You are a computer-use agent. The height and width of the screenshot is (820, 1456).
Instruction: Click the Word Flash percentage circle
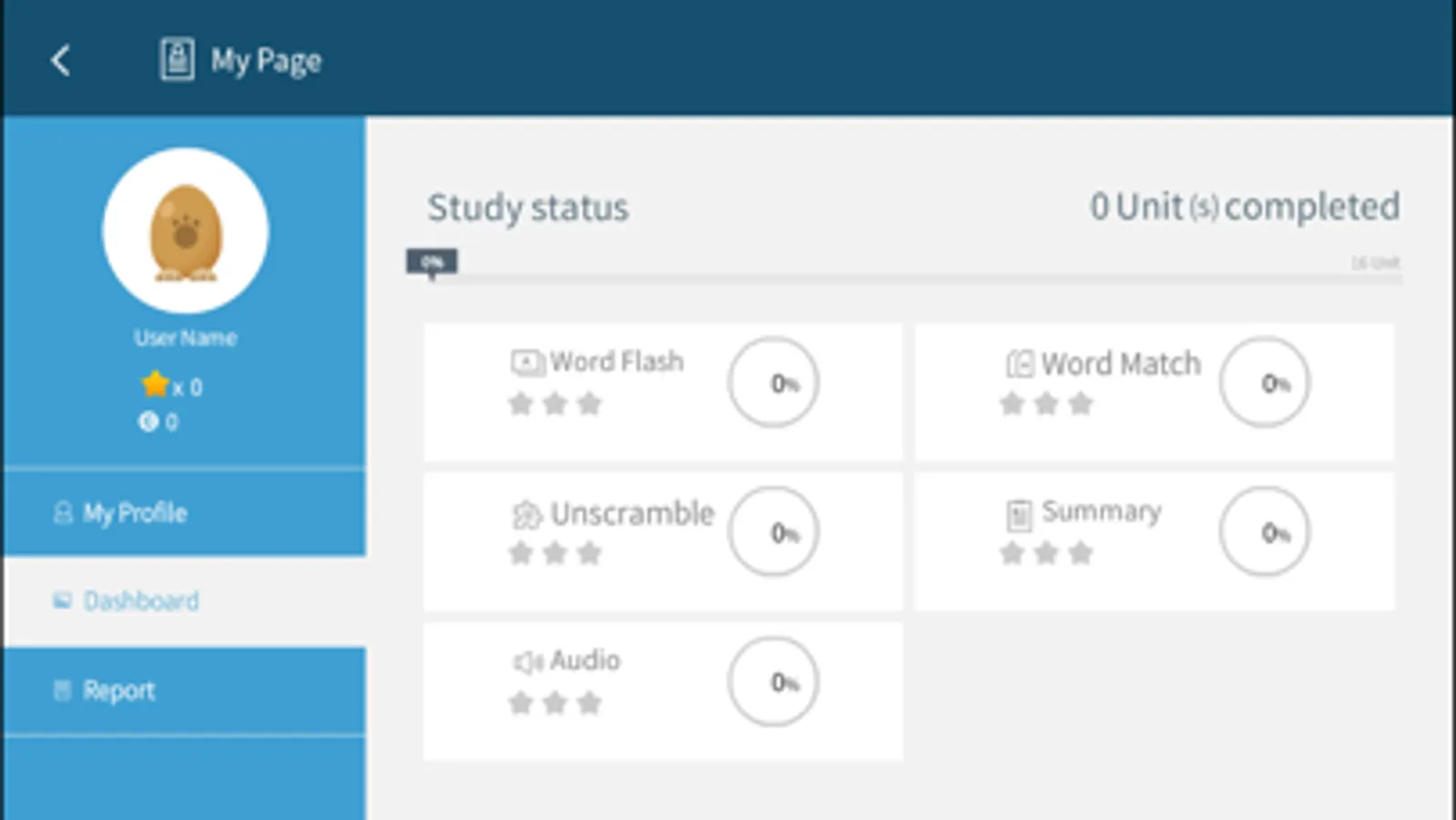point(773,383)
